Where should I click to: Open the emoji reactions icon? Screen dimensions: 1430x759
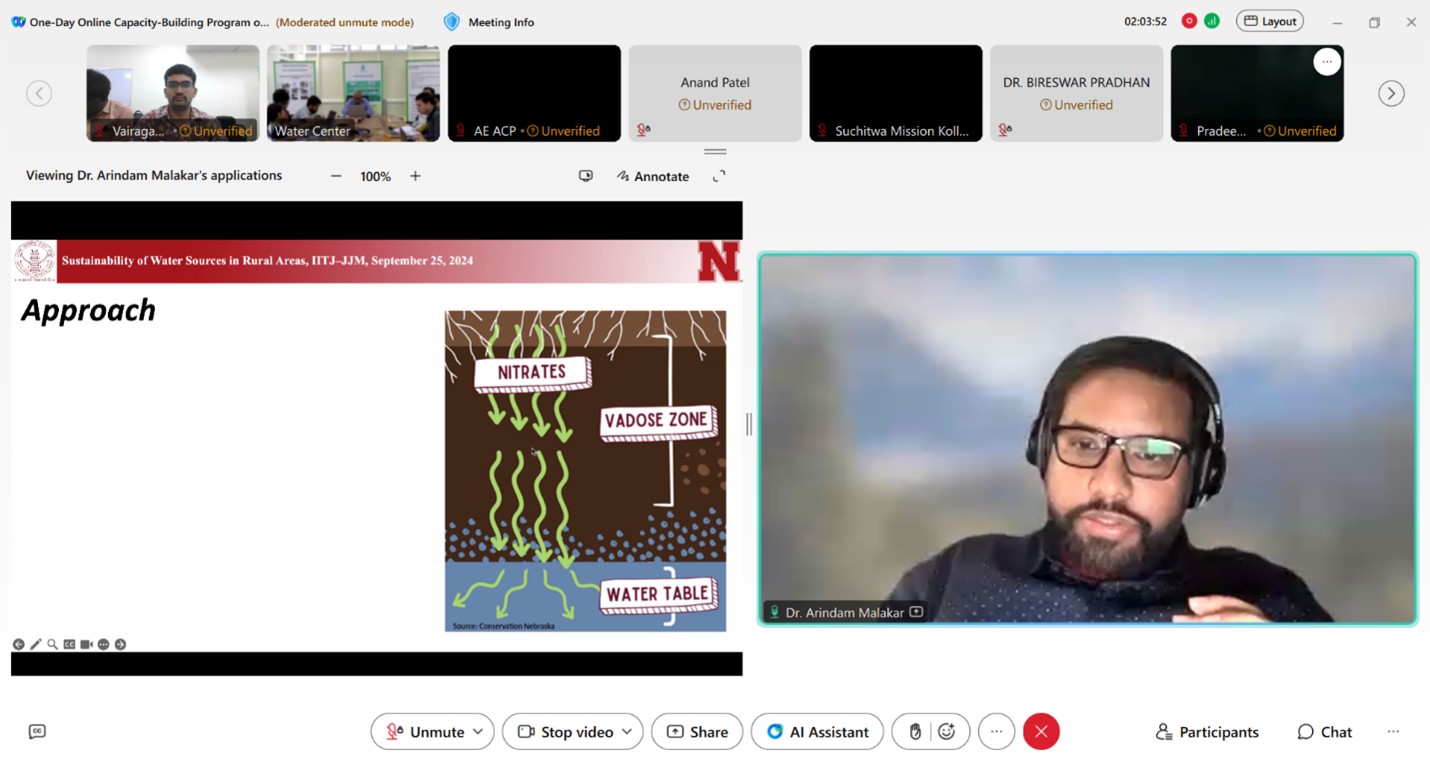(x=947, y=732)
